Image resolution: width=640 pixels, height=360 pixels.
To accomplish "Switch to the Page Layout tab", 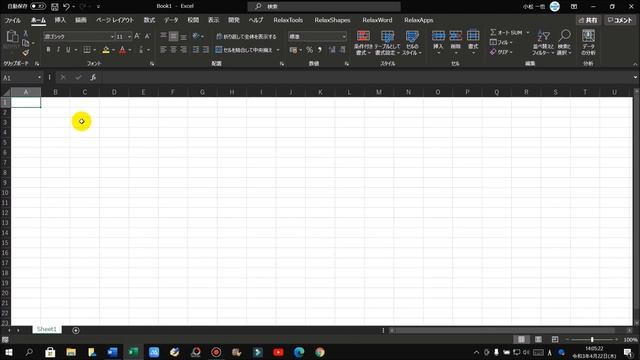I will pos(115,20).
